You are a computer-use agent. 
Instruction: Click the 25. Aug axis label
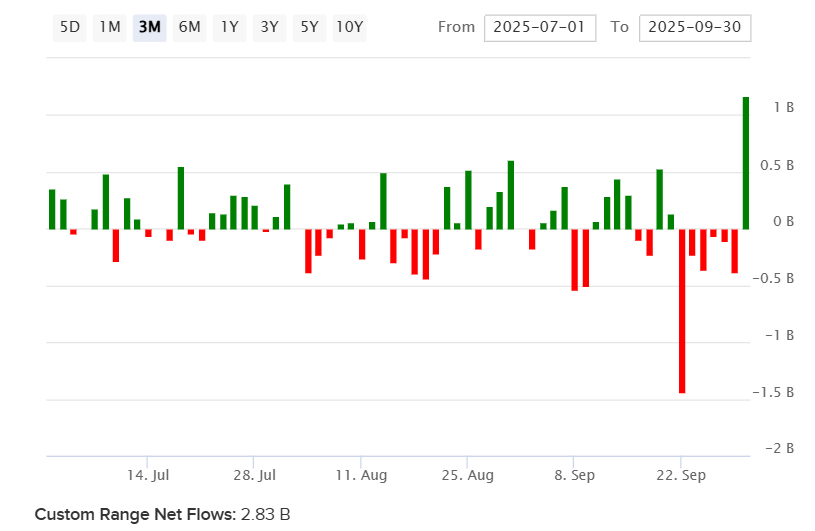[x=467, y=475]
